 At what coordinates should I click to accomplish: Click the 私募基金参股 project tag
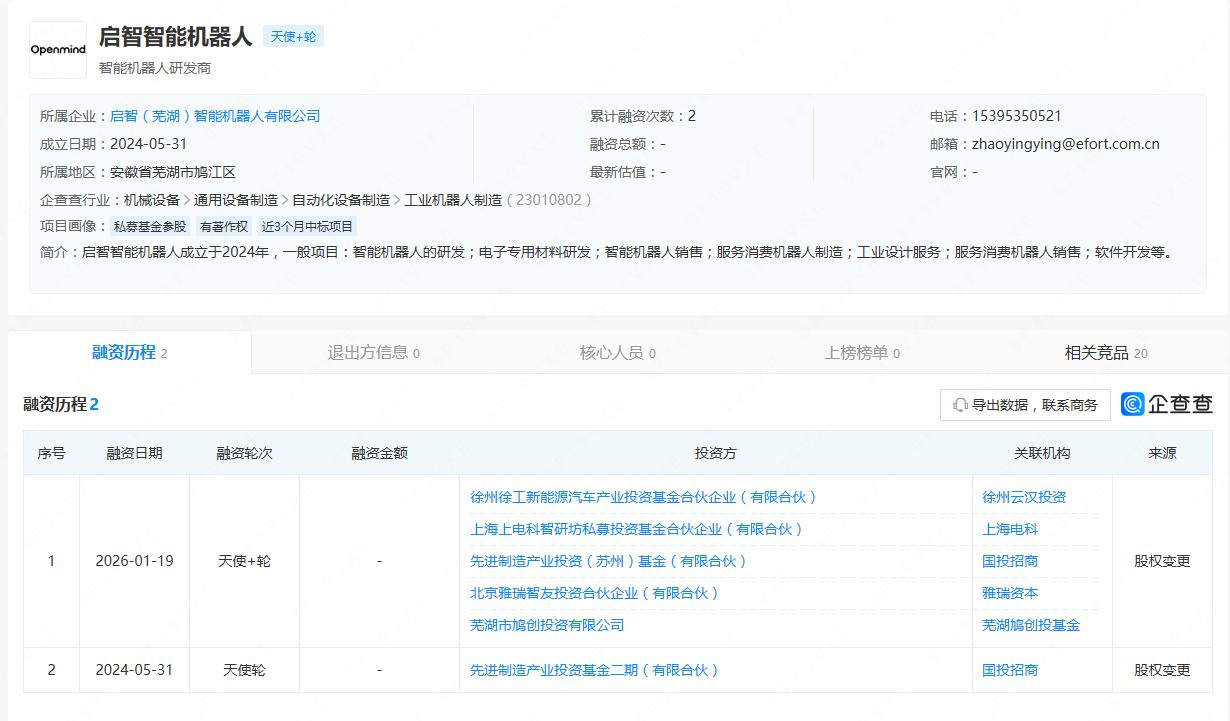pyautogui.click(x=150, y=227)
